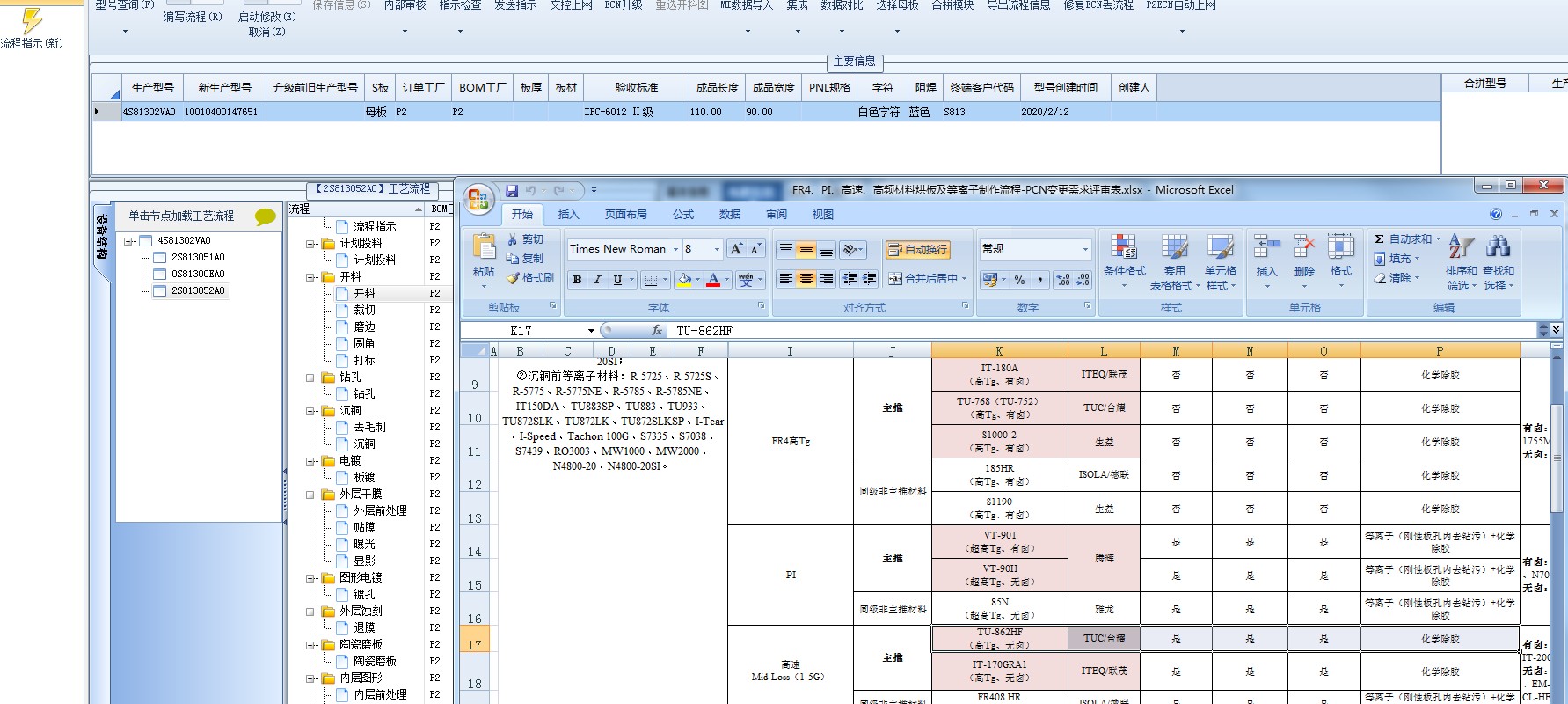
Task: Increase decimal places
Action: 1063,280
